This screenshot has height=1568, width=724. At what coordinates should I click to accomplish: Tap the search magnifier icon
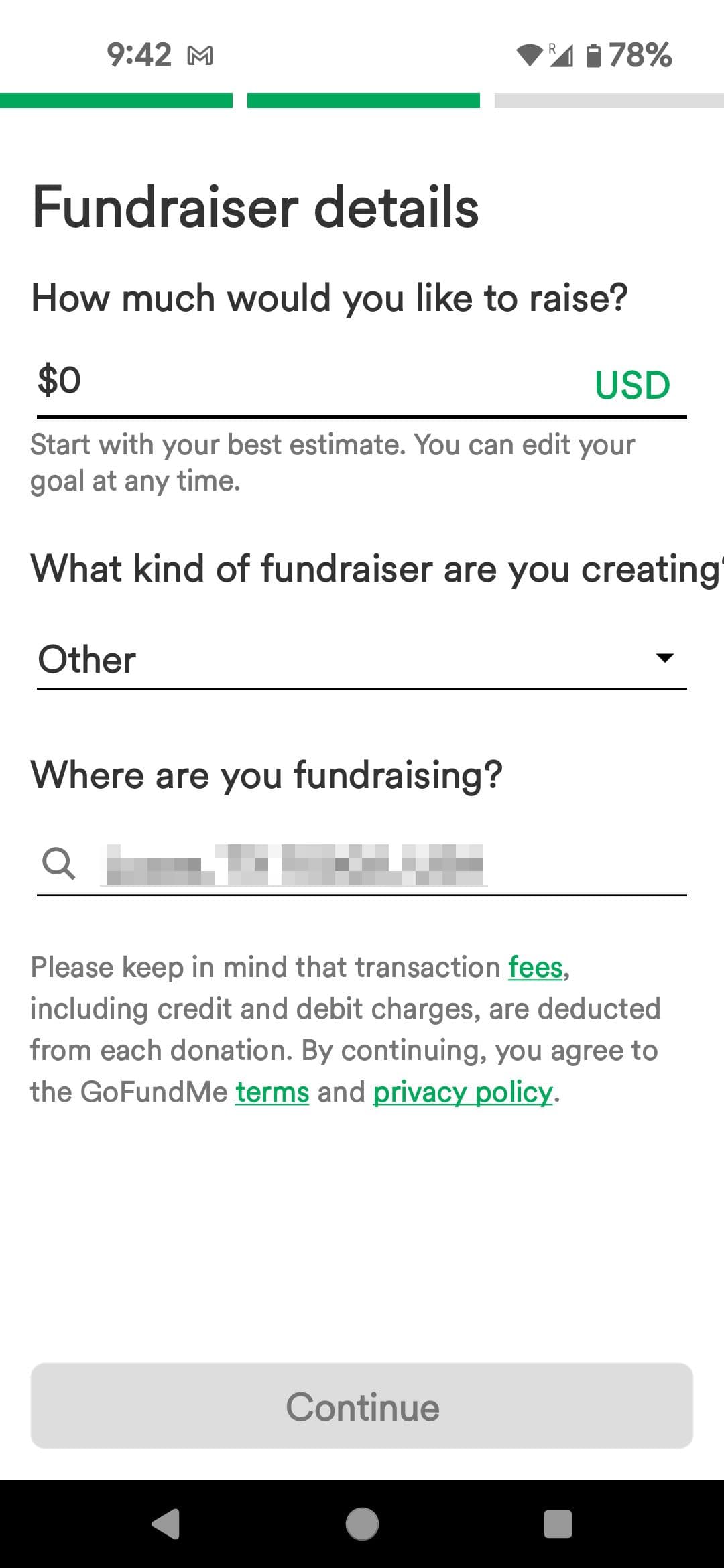(58, 862)
